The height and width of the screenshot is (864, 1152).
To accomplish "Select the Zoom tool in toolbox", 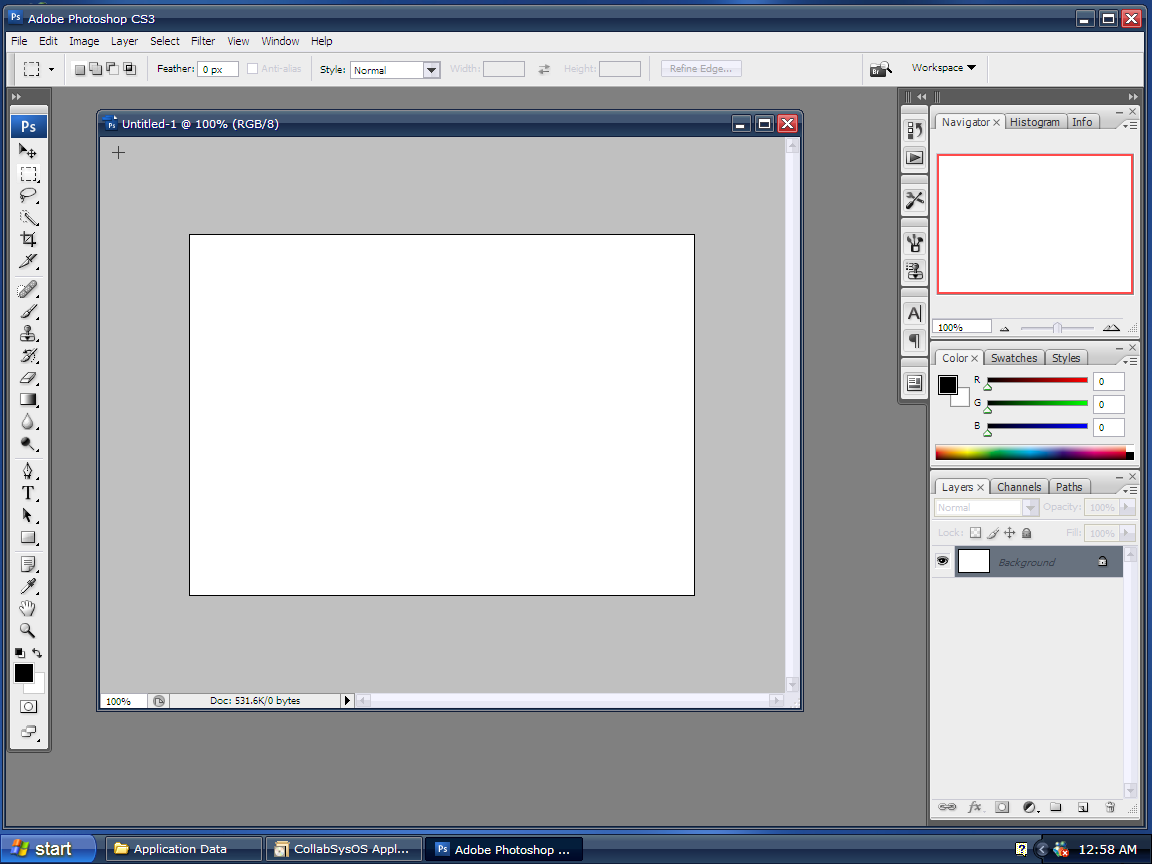I will tap(28, 630).
